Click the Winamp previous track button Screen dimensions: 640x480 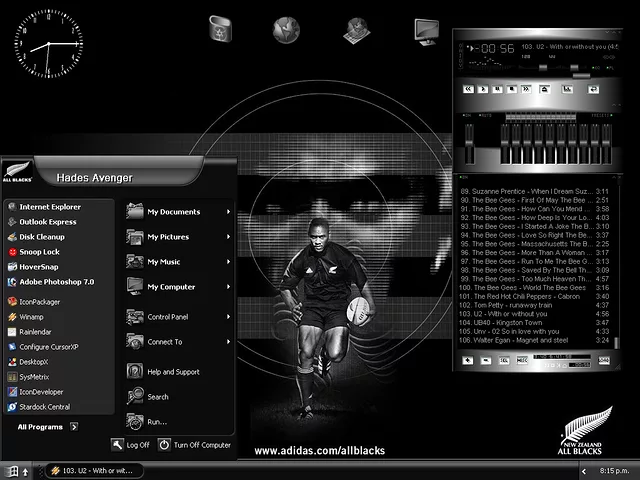point(469,89)
